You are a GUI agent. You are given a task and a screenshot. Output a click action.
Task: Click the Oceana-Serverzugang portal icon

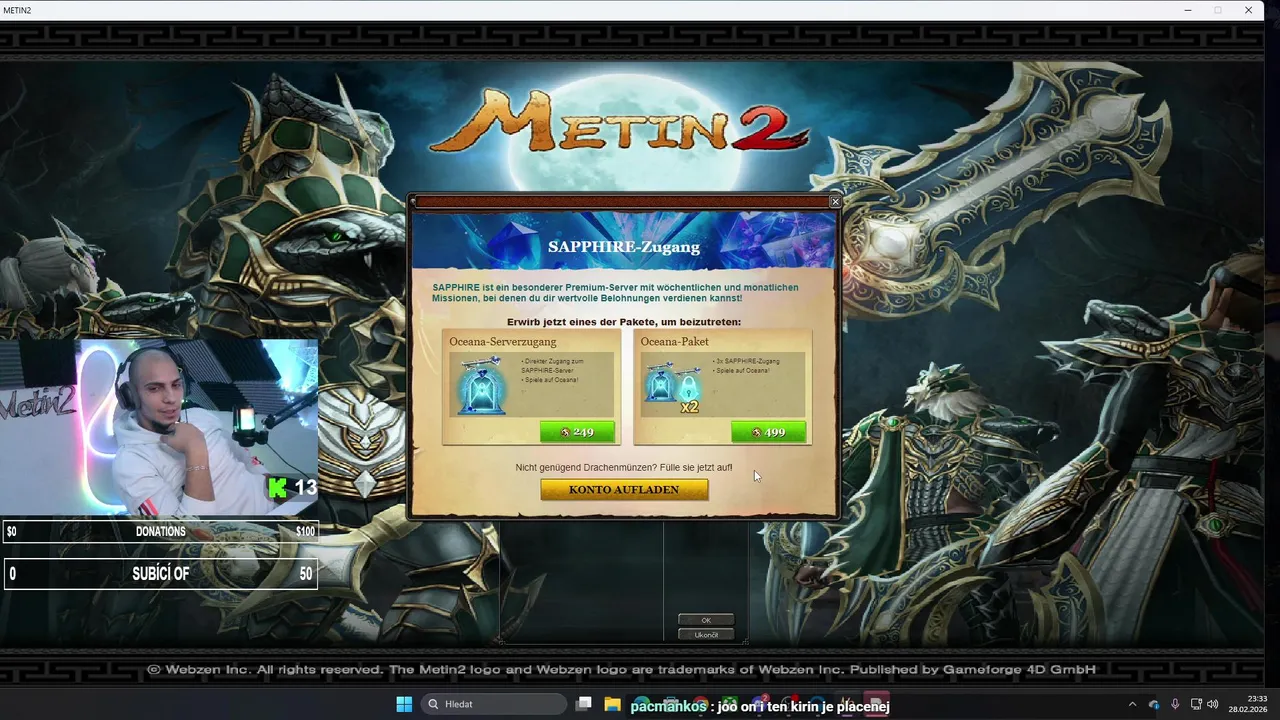482,385
